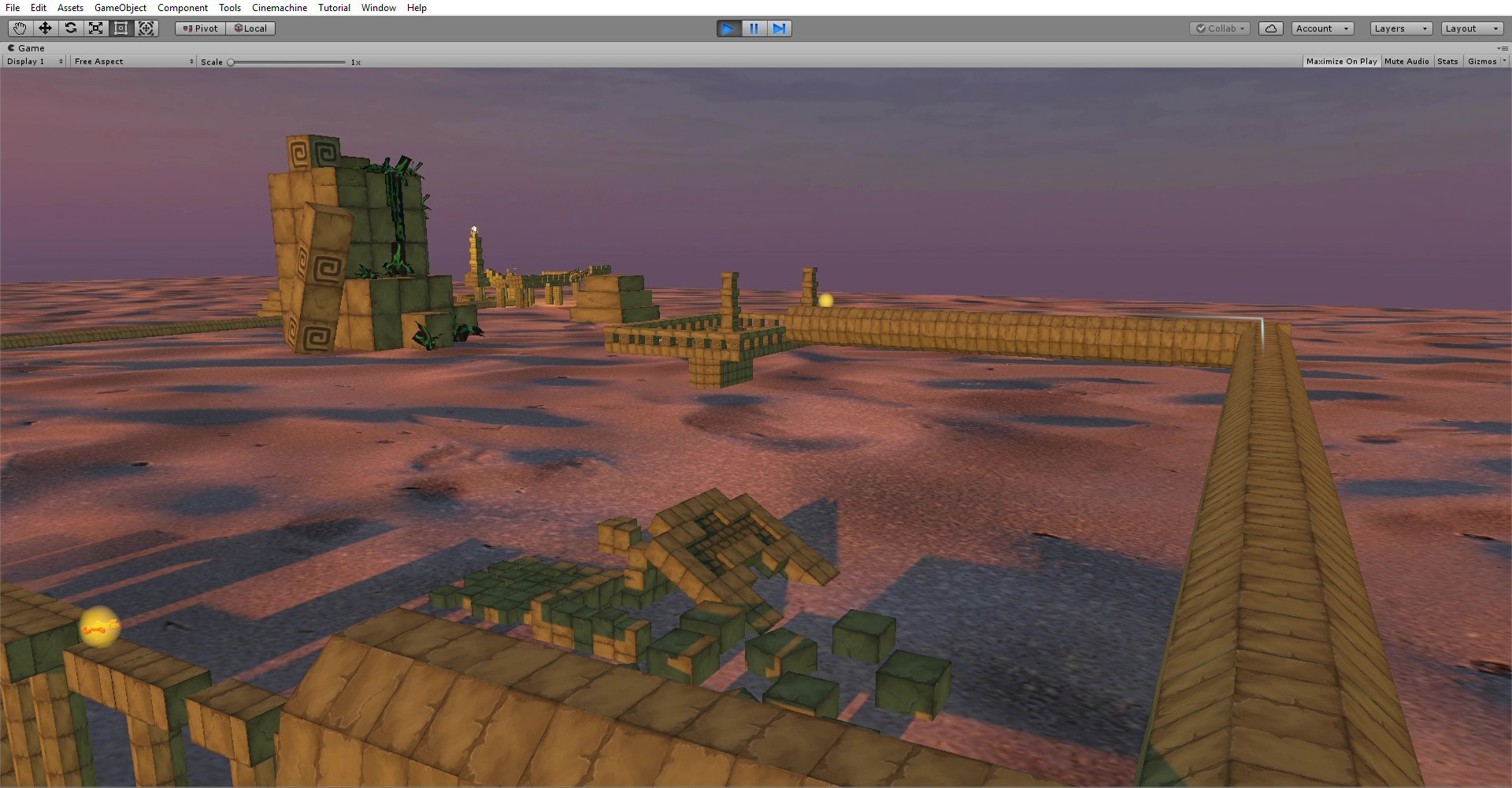
Task: Expand the Layers dropdown
Action: pos(1401,28)
